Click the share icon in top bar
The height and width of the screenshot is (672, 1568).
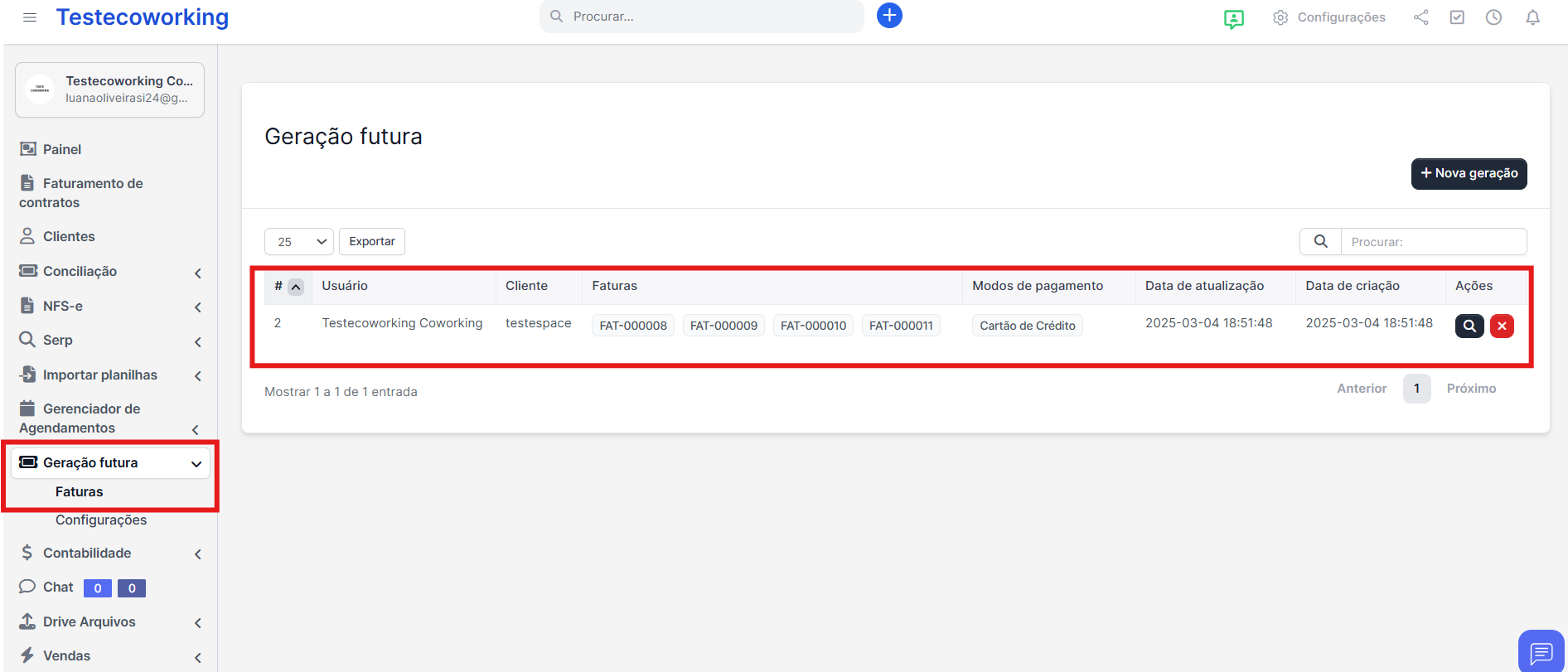[x=1420, y=17]
